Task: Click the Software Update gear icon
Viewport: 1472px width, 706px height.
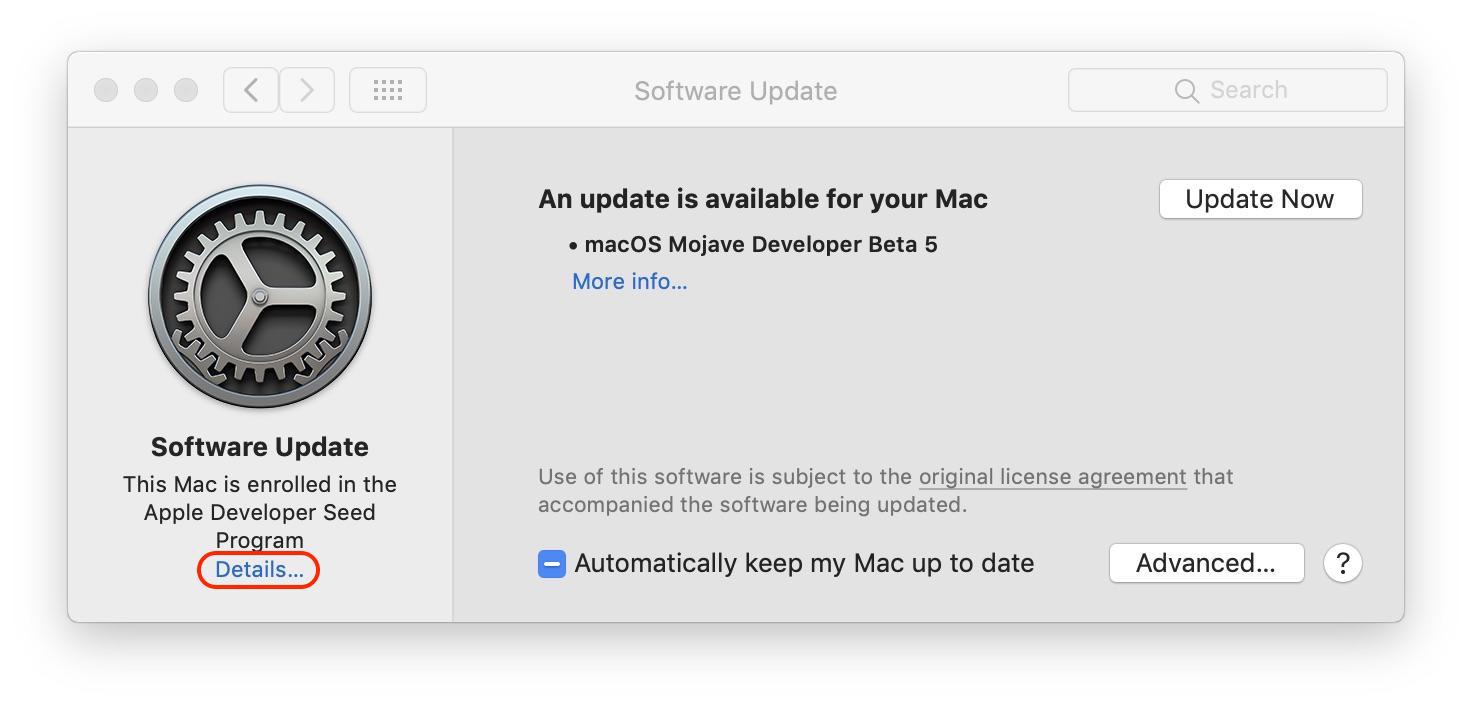Action: [x=260, y=297]
